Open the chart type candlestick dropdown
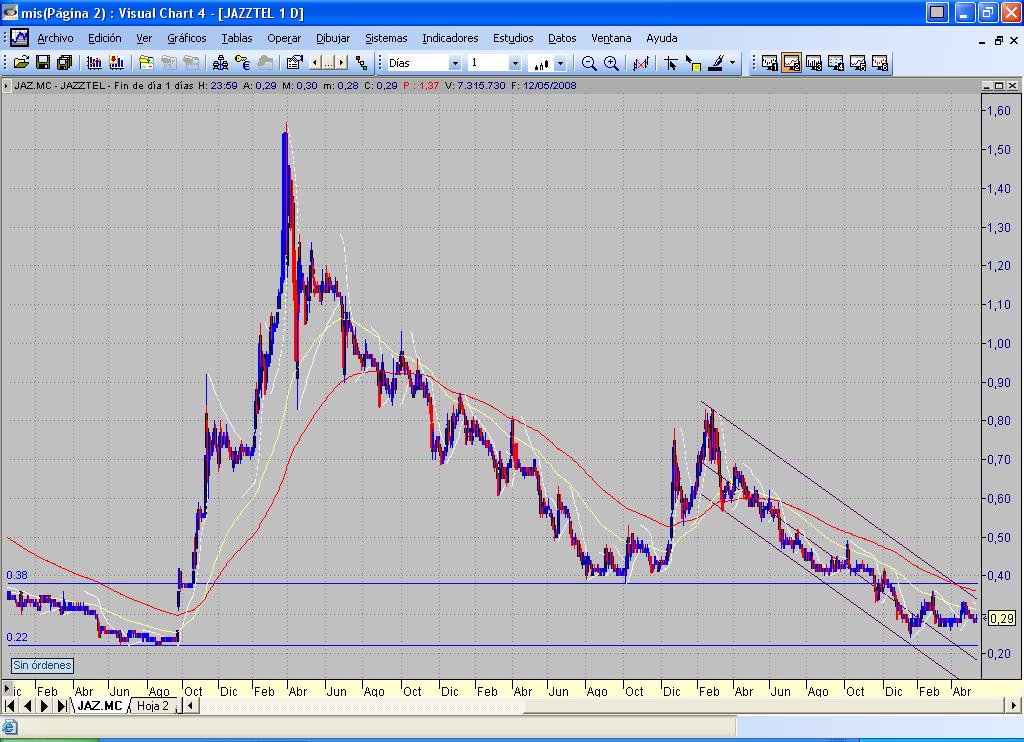Screen dimensions: 1024x742 click(x=560, y=63)
